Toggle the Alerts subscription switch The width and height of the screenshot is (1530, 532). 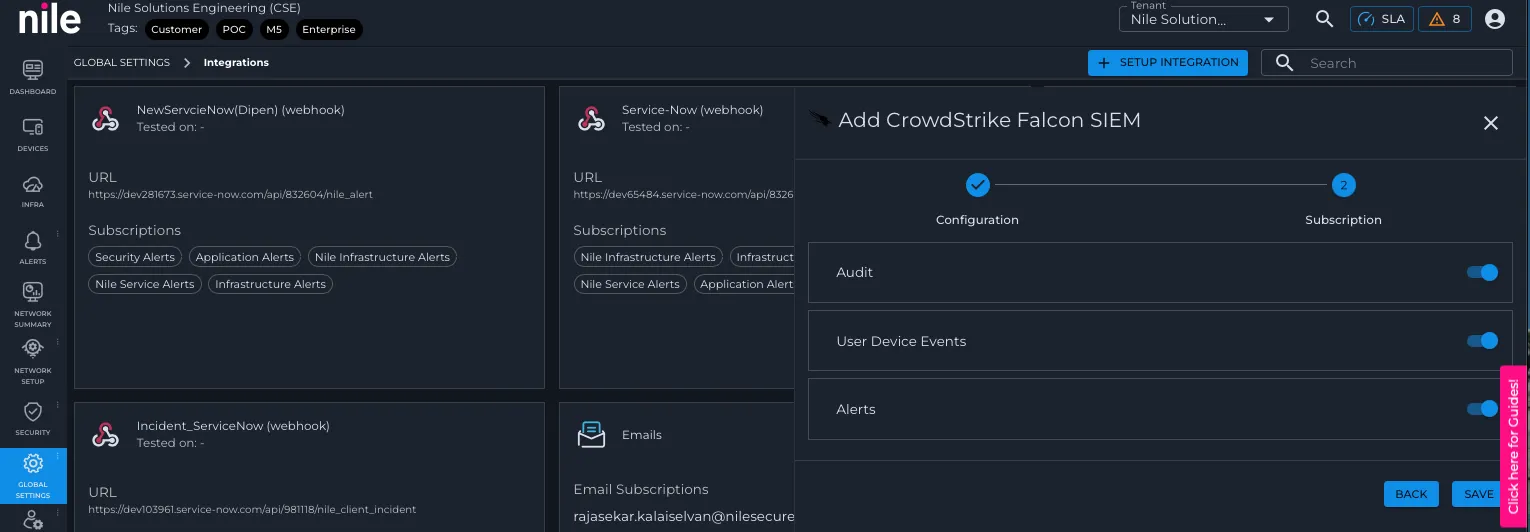[x=1482, y=409]
